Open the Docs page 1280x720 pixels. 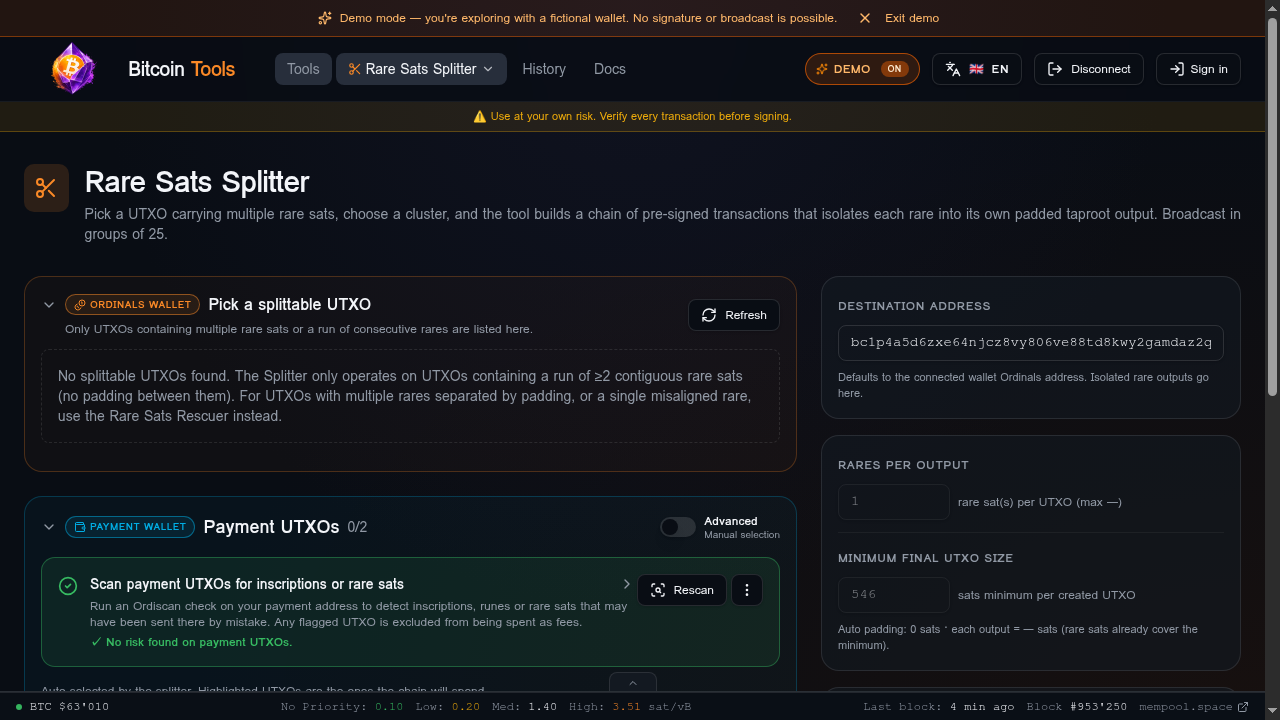(610, 69)
